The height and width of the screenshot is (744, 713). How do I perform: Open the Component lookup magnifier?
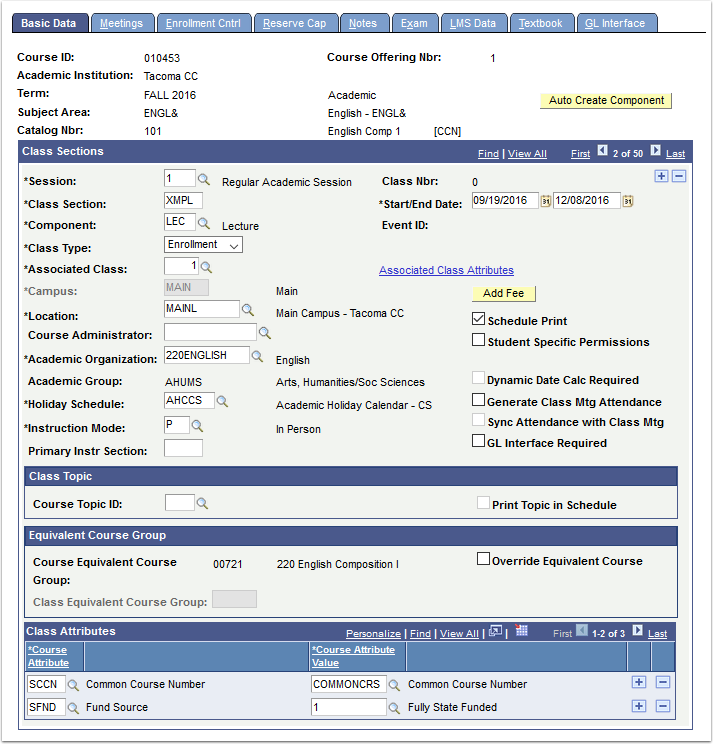(x=204, y=223)
